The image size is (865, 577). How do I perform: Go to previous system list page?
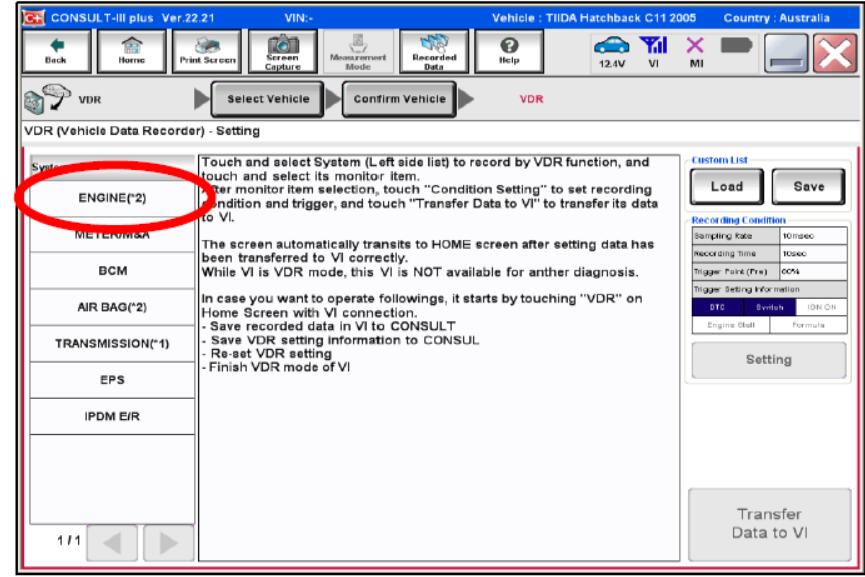tap(113, 543)
